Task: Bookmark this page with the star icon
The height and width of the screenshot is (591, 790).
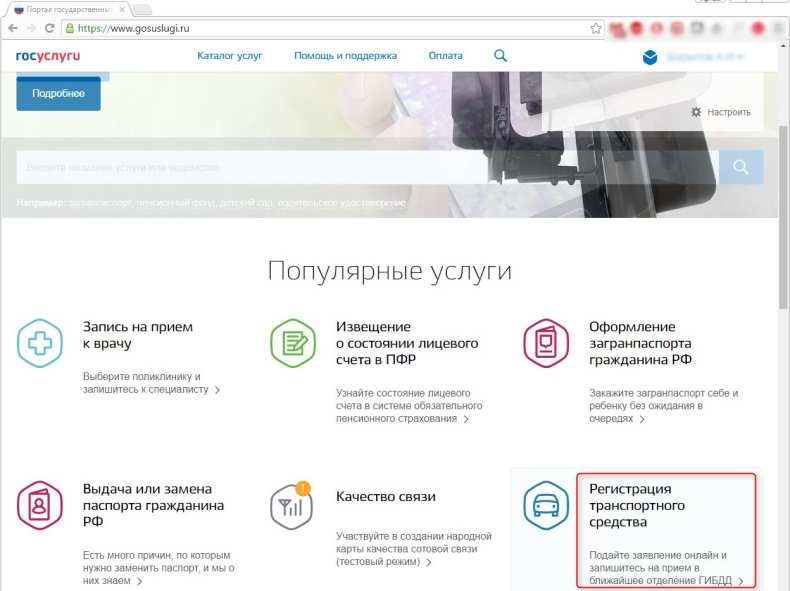Action: click(x=596, y=28)
